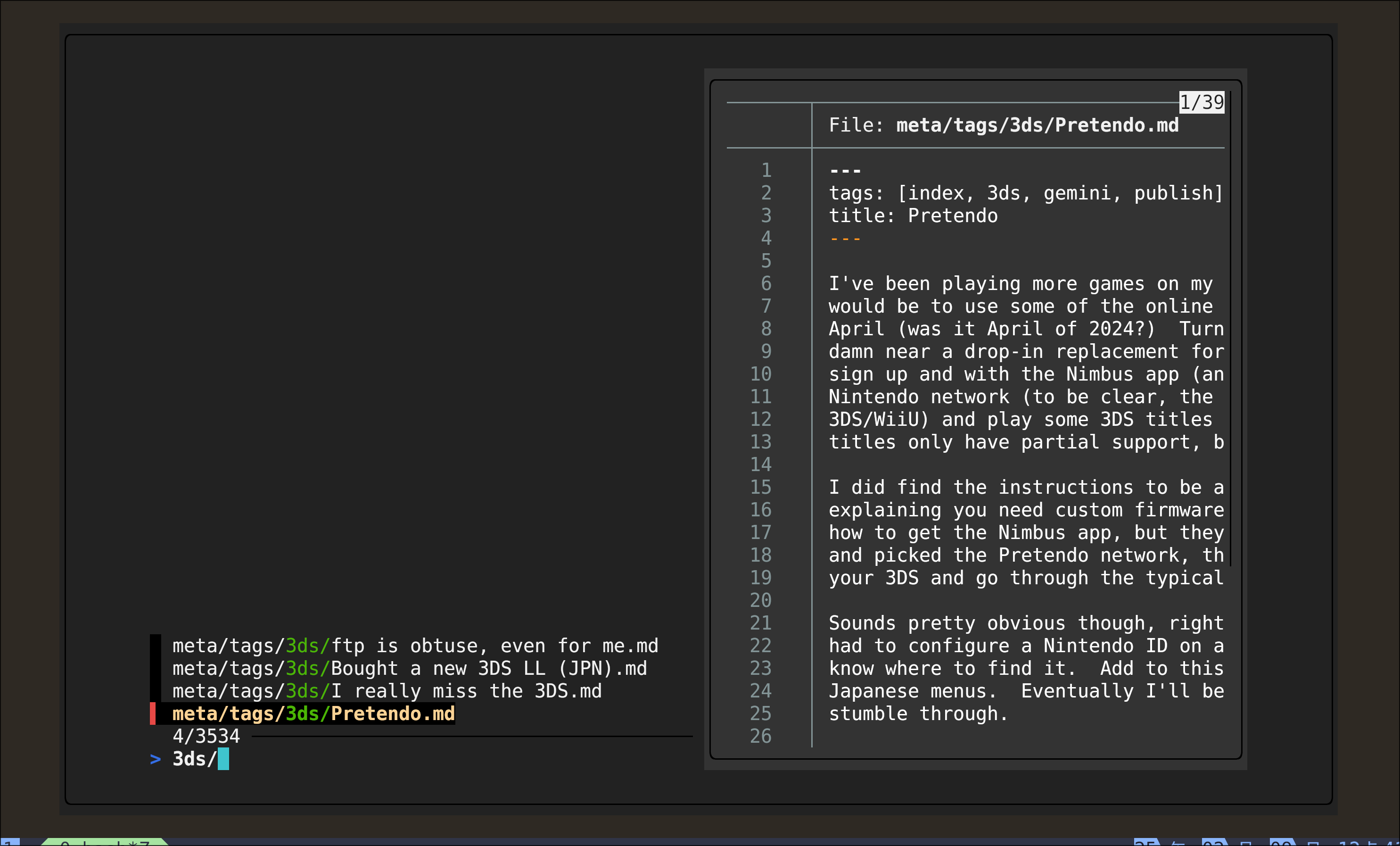Click the 'tags: [index, 3ds, gemini, publish]' line
Image resolution: width=1400 pixels, height=846 pixels.
(1026, 193)
